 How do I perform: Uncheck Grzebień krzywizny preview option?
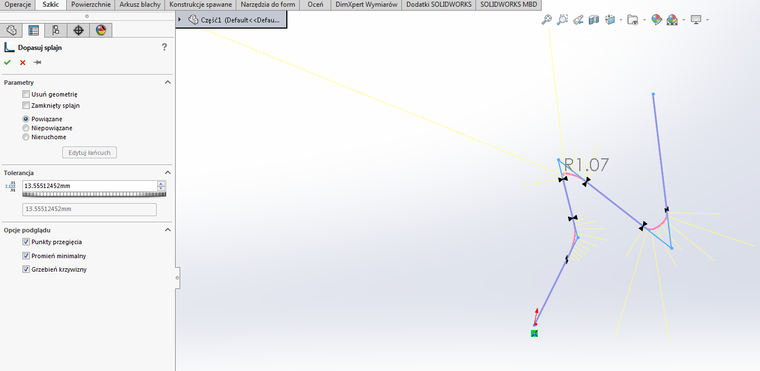pos(26,269)
